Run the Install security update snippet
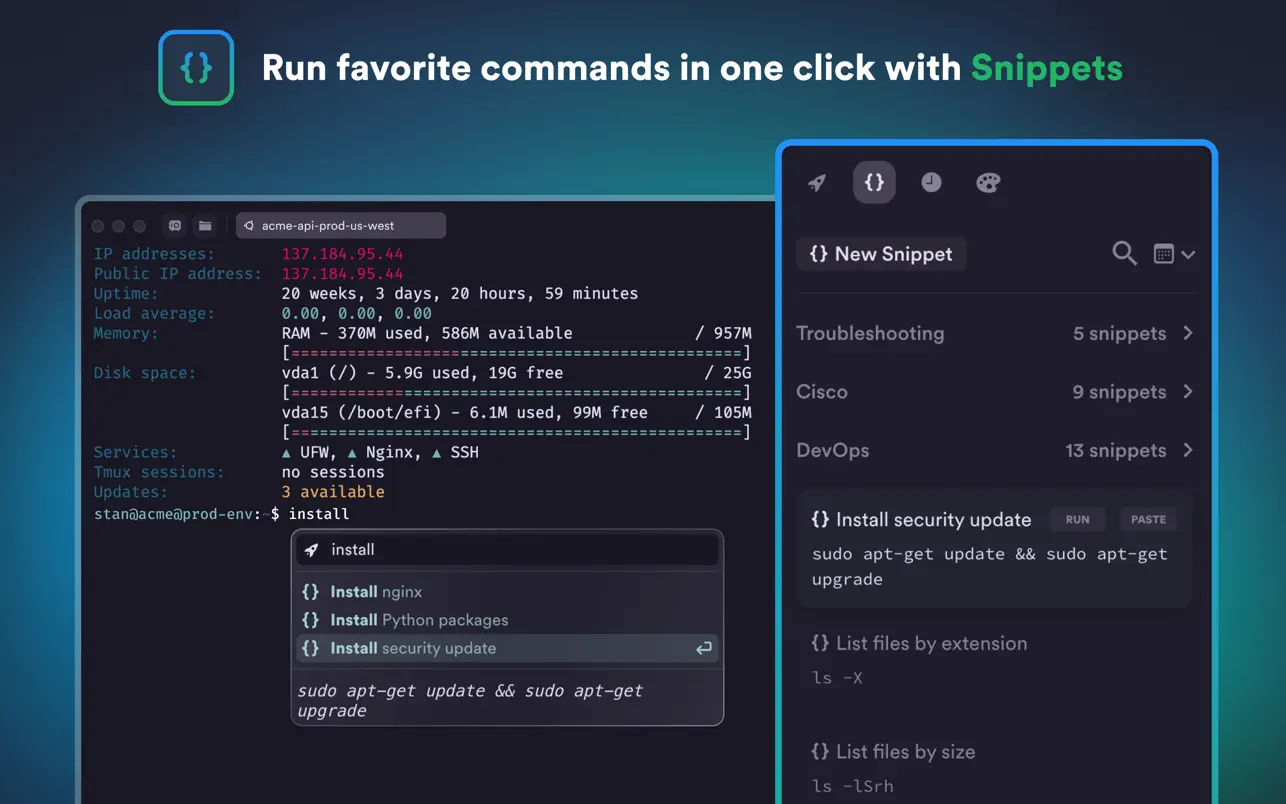 [x=1077, y=519]
